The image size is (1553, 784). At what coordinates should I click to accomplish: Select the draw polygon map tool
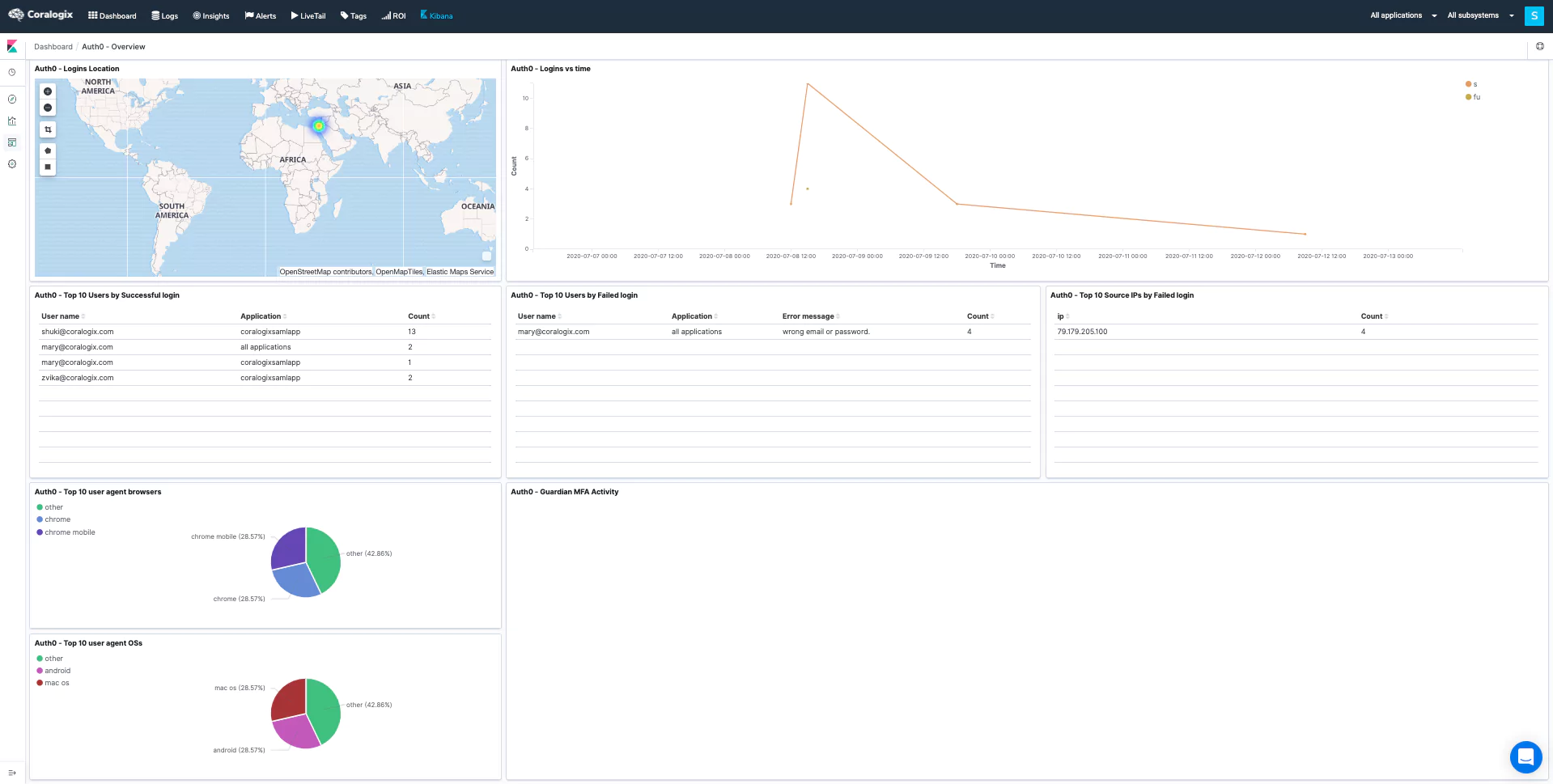[x=48, y=150]
